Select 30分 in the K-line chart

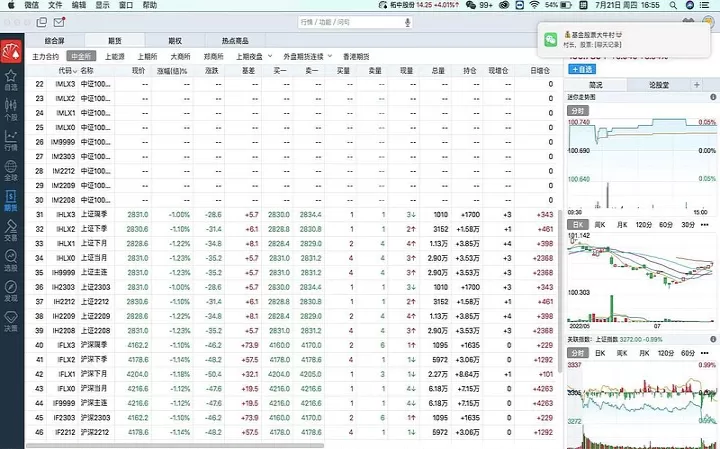pos(688,224)
